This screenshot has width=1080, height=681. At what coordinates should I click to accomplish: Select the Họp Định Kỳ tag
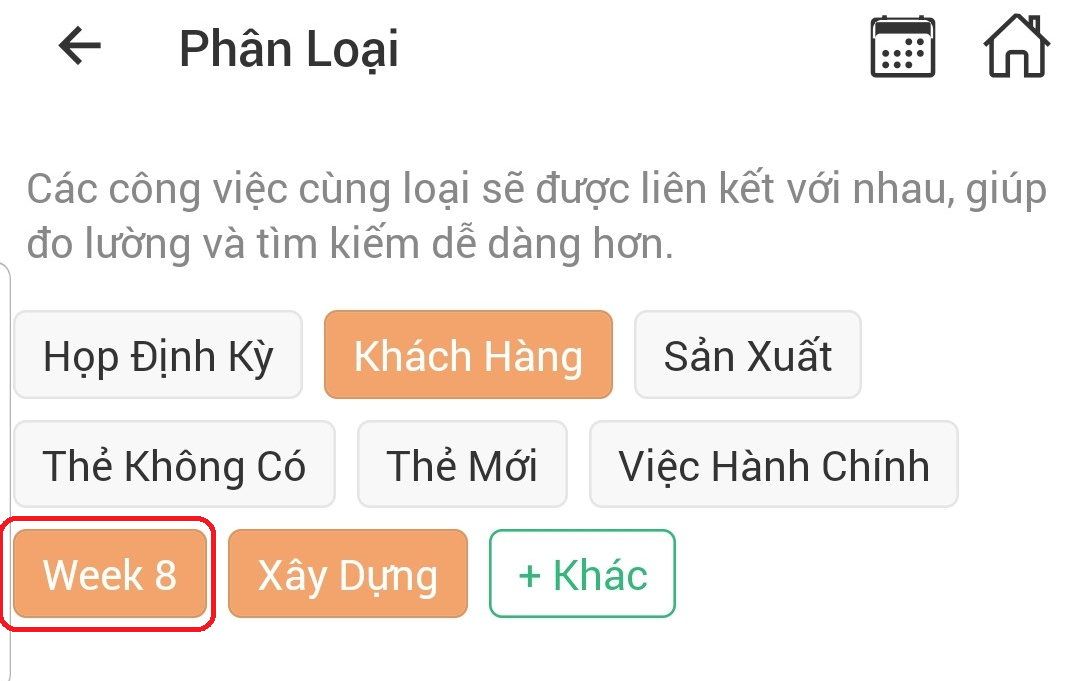pos(158,354)
